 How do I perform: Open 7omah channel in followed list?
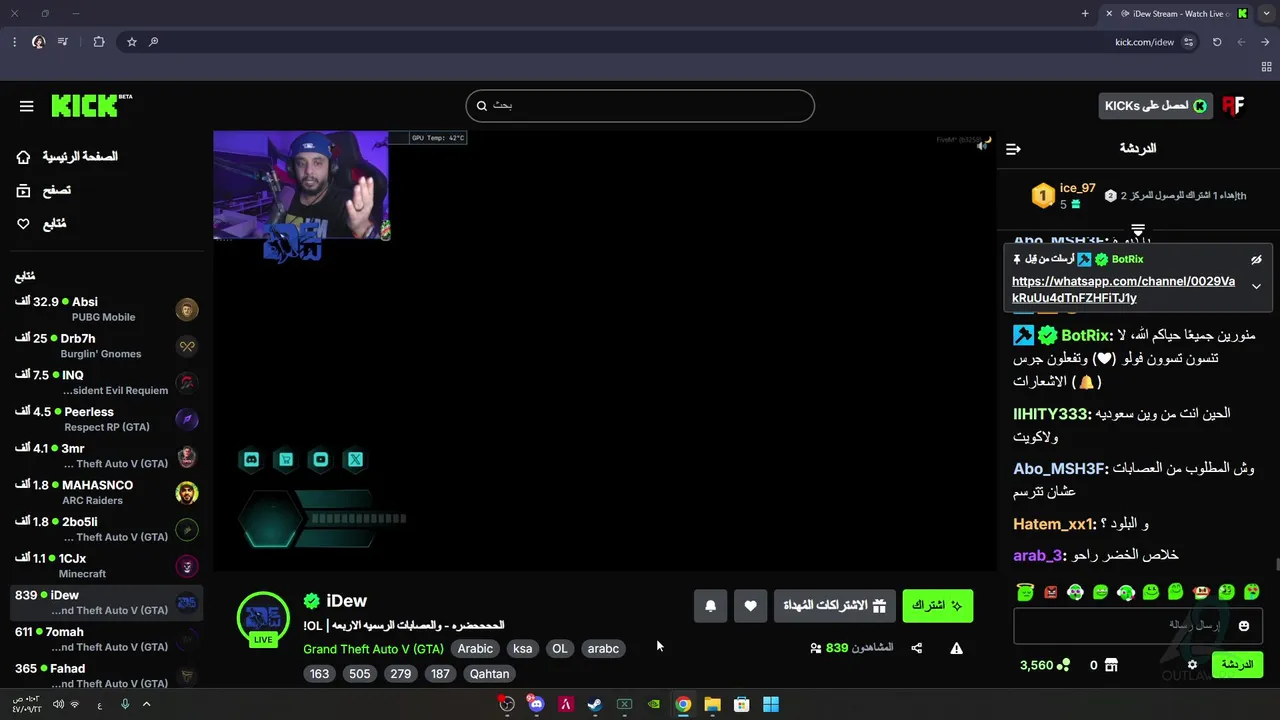click(x=107, y=639)
